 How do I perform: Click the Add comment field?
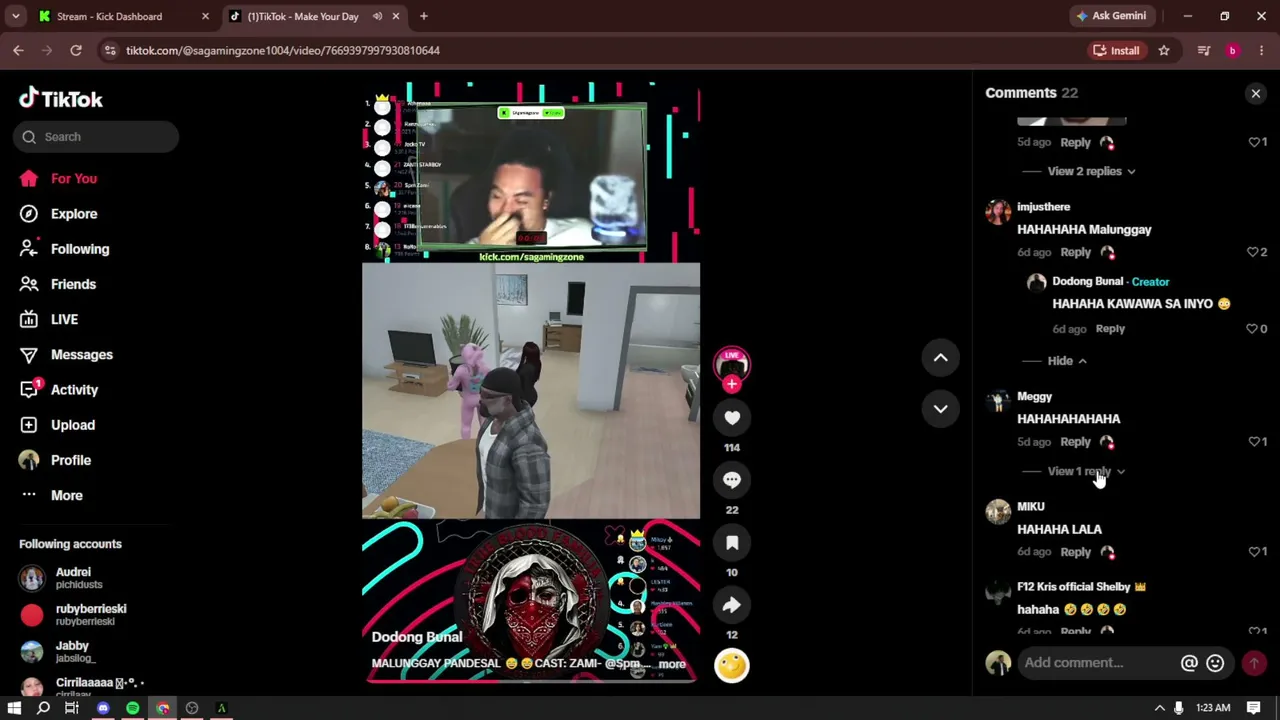(1099, 663)
